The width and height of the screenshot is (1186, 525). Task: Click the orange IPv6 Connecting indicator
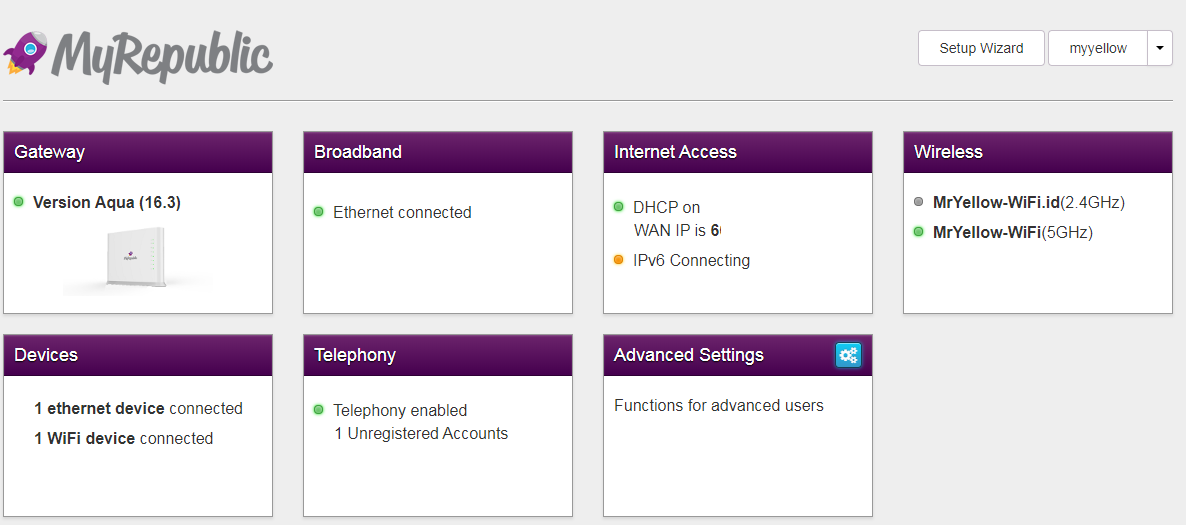(x=619, y=260)
